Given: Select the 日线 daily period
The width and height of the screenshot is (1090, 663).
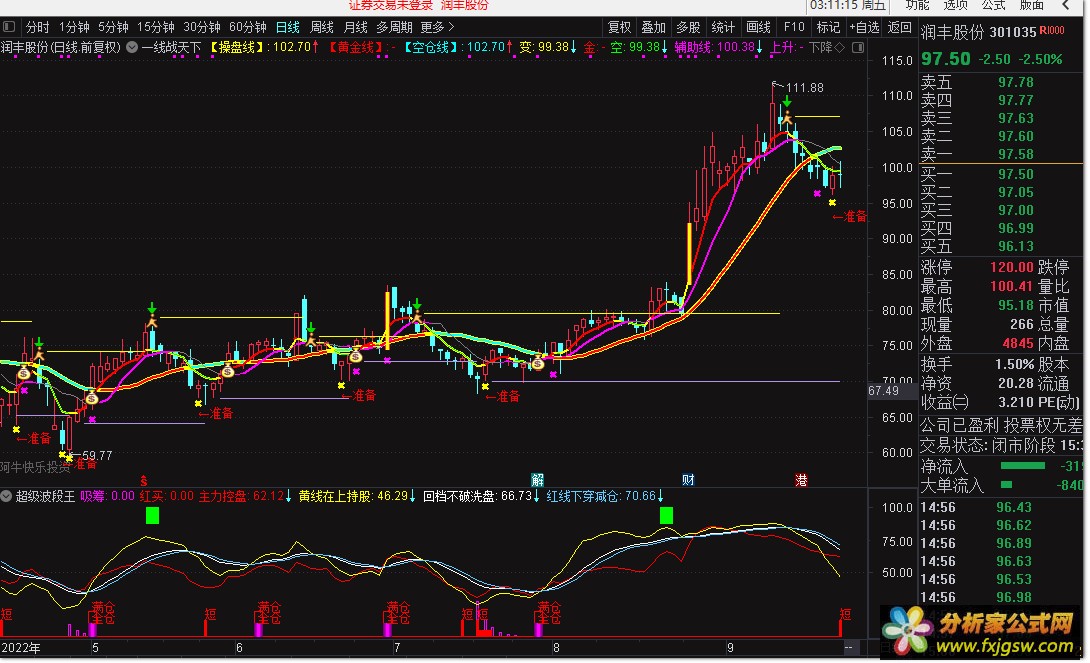Looking at the screenshot, I should click(x=288, y=27).
